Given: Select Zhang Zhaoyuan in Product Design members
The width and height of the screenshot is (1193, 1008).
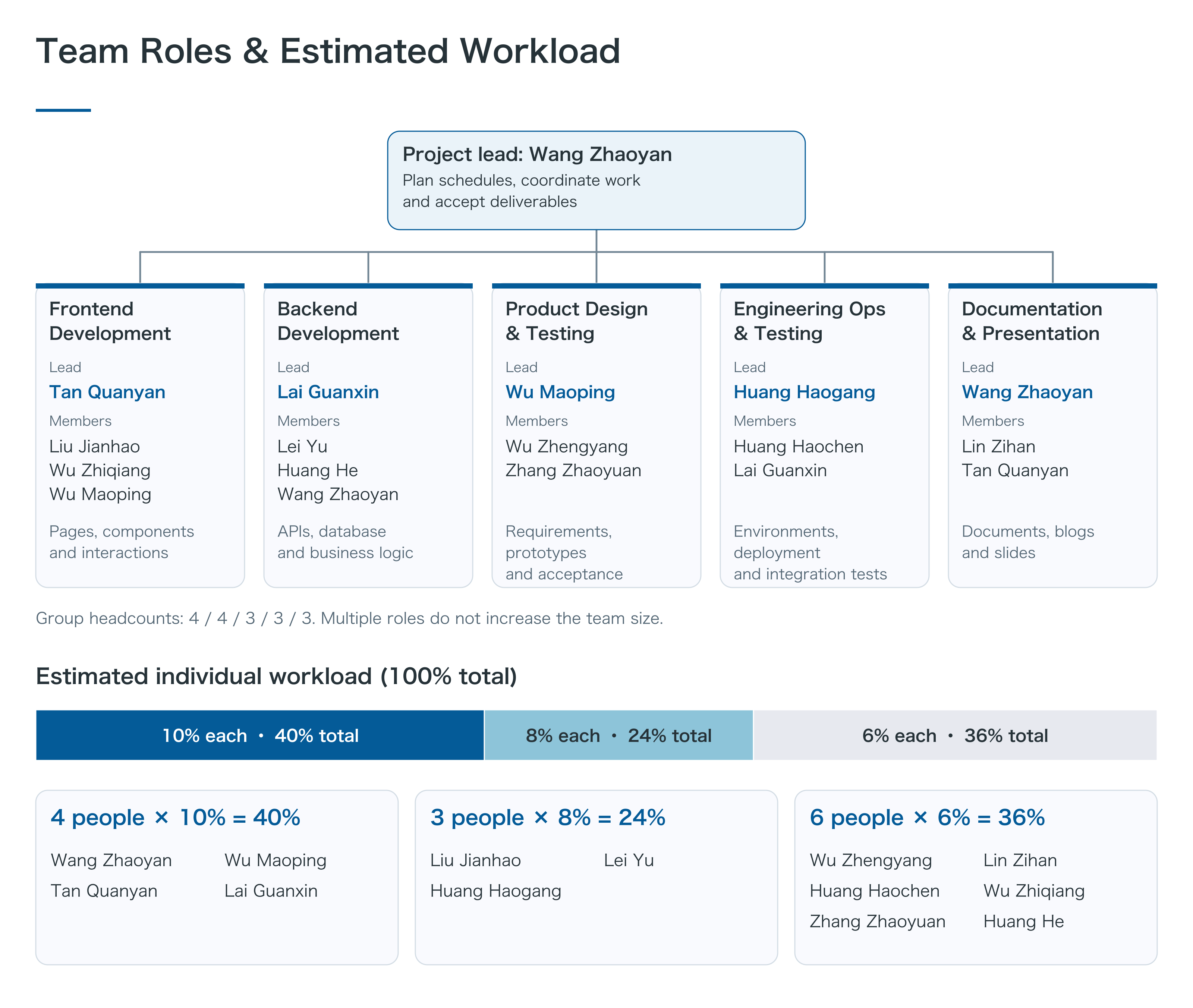Looking at the screenshot, I should point(573,470).
